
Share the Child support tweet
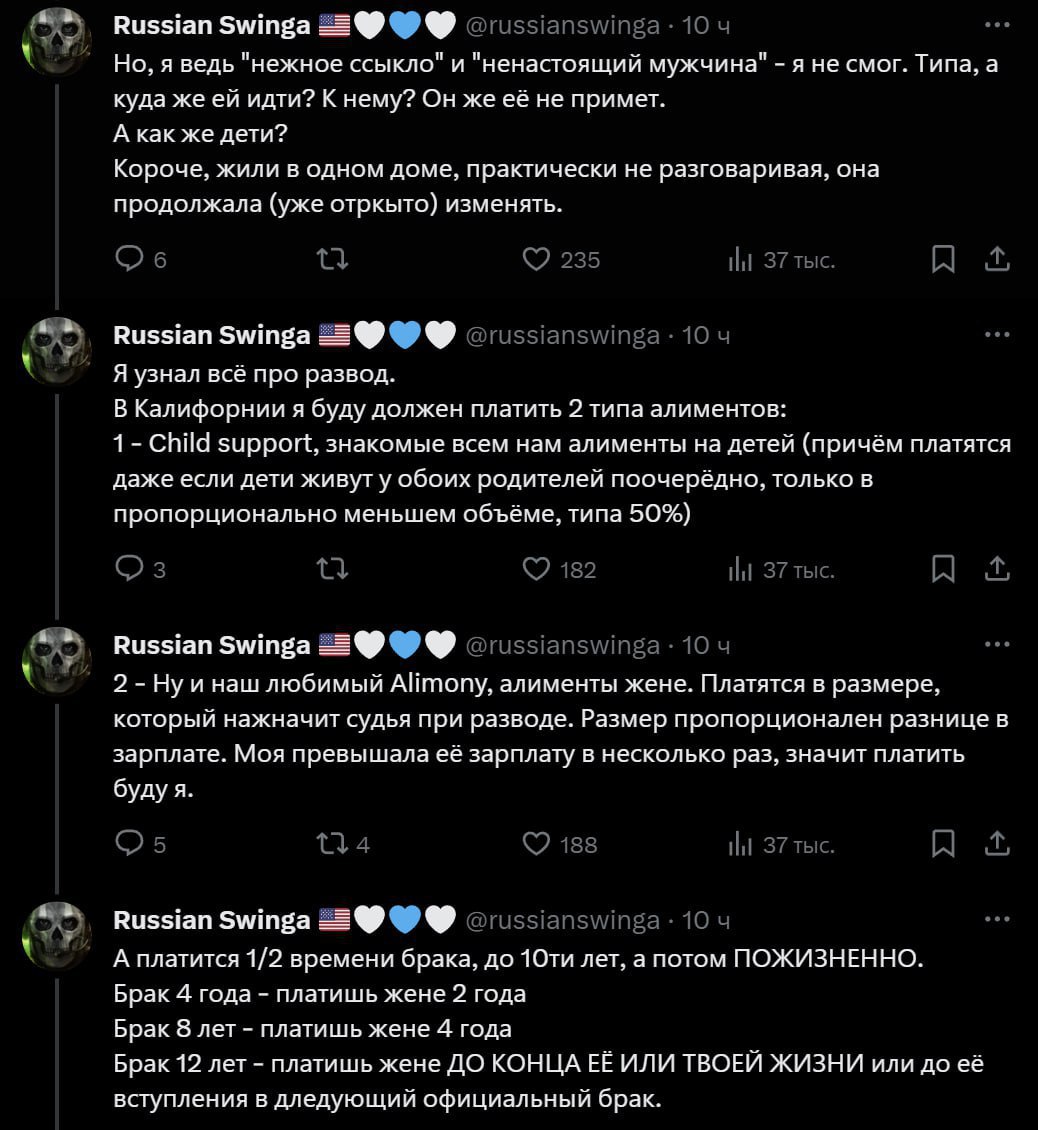pos(997,570)
